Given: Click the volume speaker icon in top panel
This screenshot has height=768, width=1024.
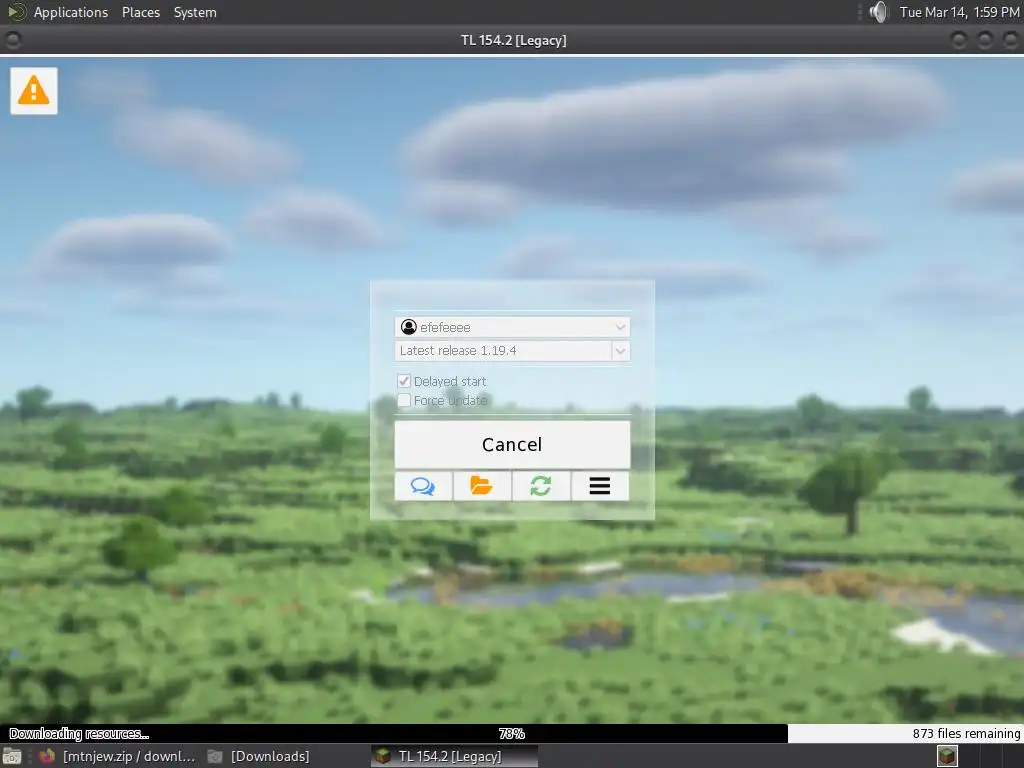Looking at the screenshot, I should click(x=879, y=12).
